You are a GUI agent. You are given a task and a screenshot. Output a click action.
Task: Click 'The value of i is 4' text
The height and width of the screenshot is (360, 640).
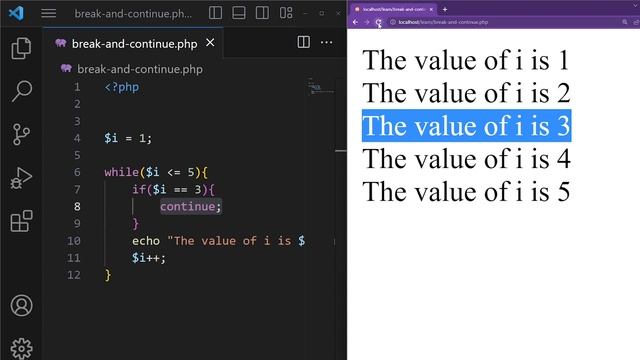(466, 159)
